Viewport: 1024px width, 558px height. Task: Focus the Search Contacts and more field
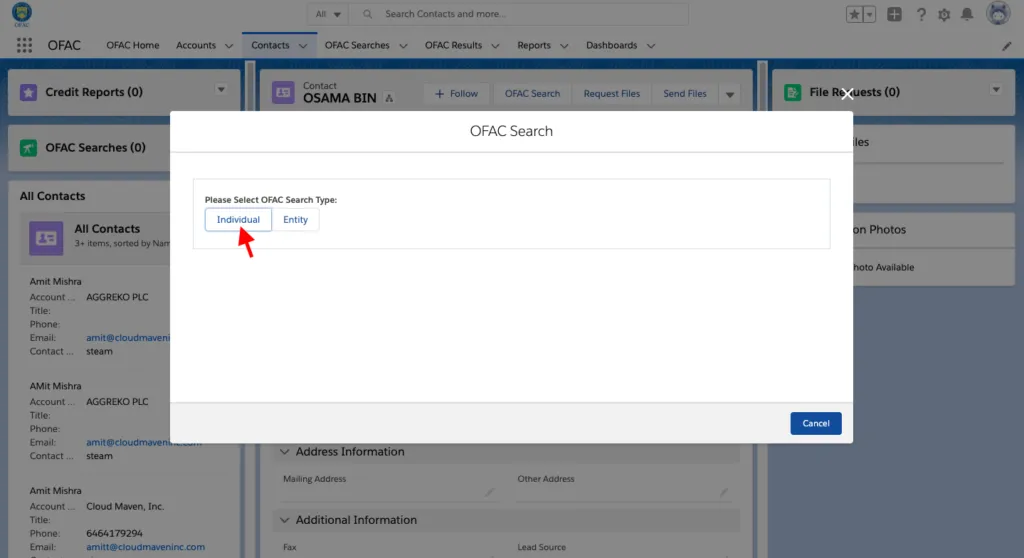519,14
